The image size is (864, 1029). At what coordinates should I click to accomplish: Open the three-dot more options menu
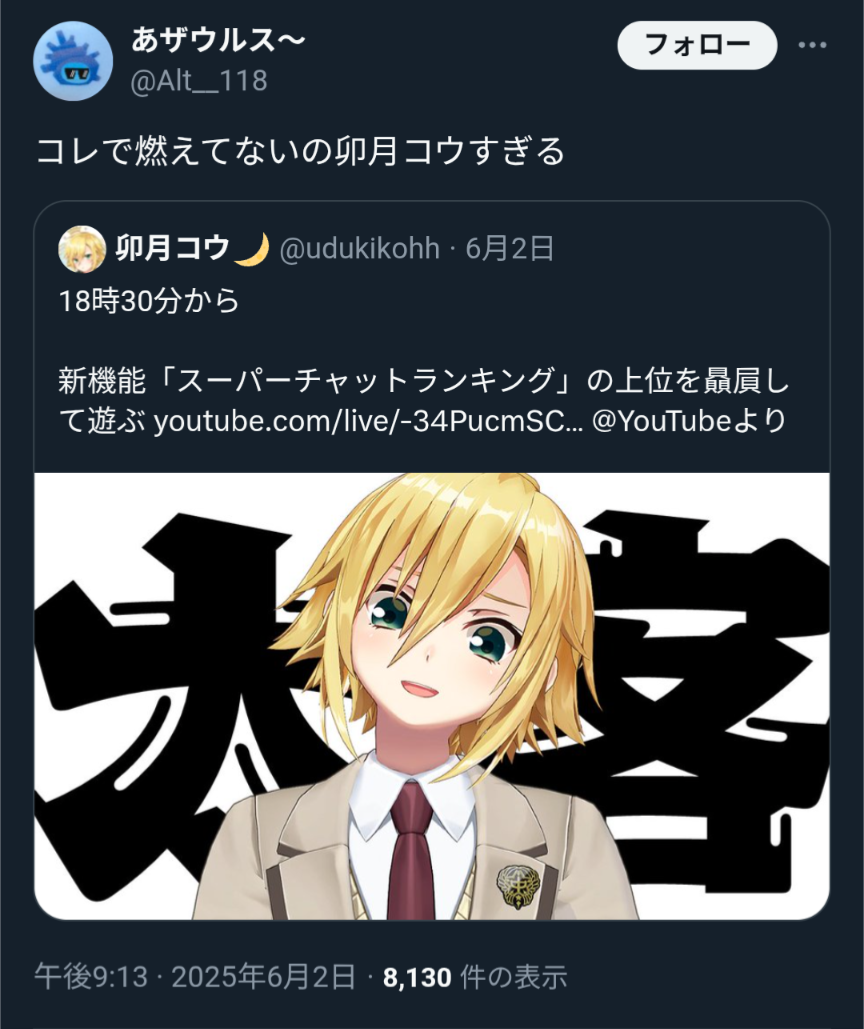coord(812,45)
